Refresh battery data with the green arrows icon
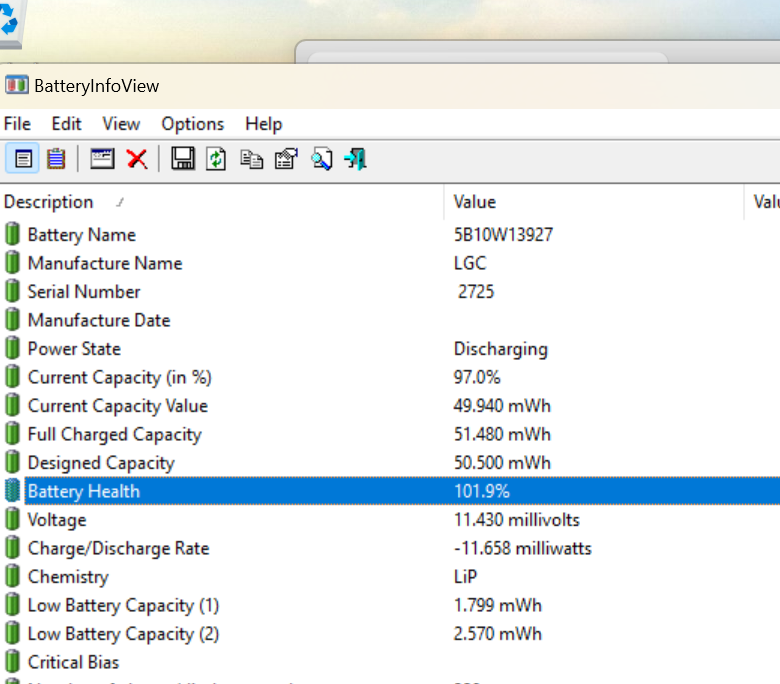The width and height of the screenshot is (780, 684). (x=216, y=159)
